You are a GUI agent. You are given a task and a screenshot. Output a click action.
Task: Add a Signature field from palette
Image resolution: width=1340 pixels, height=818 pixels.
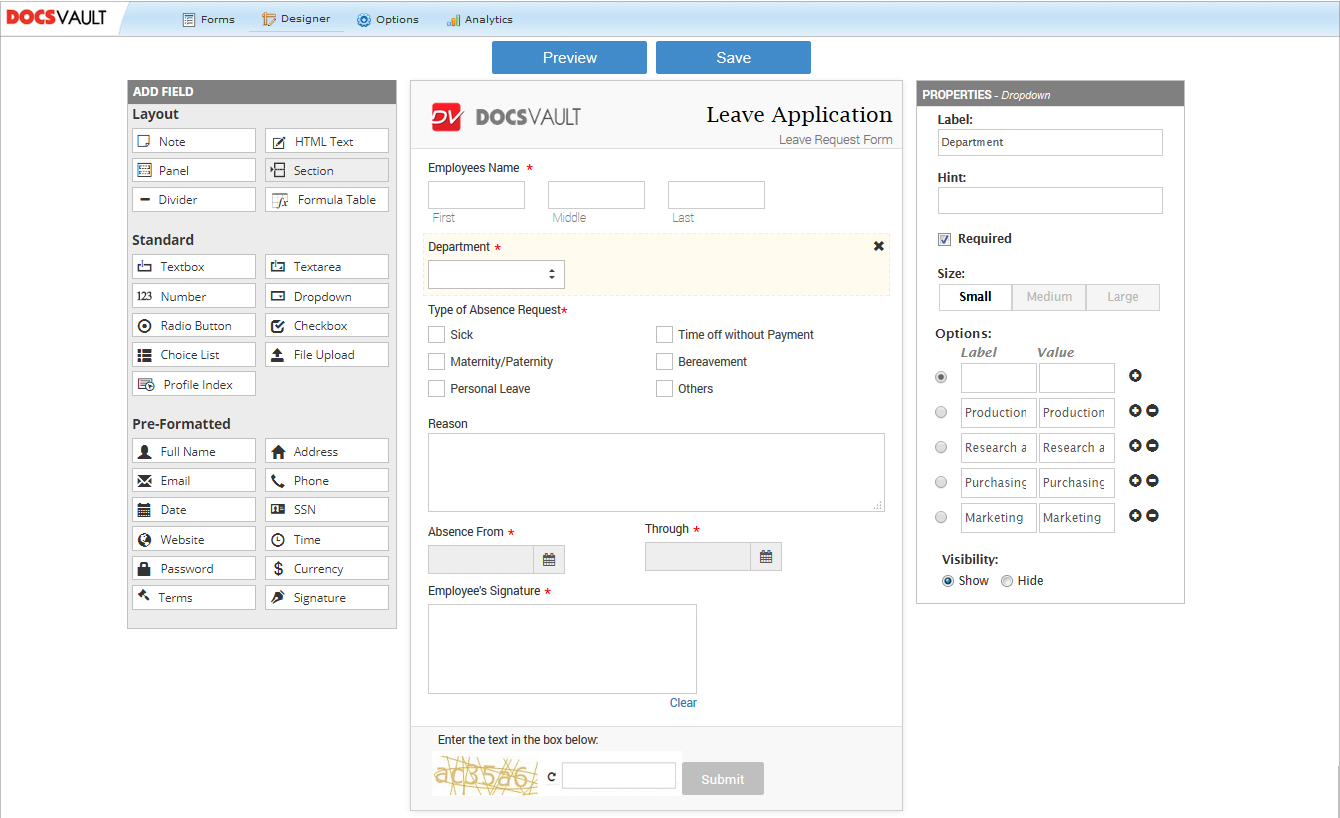(326, 598)
